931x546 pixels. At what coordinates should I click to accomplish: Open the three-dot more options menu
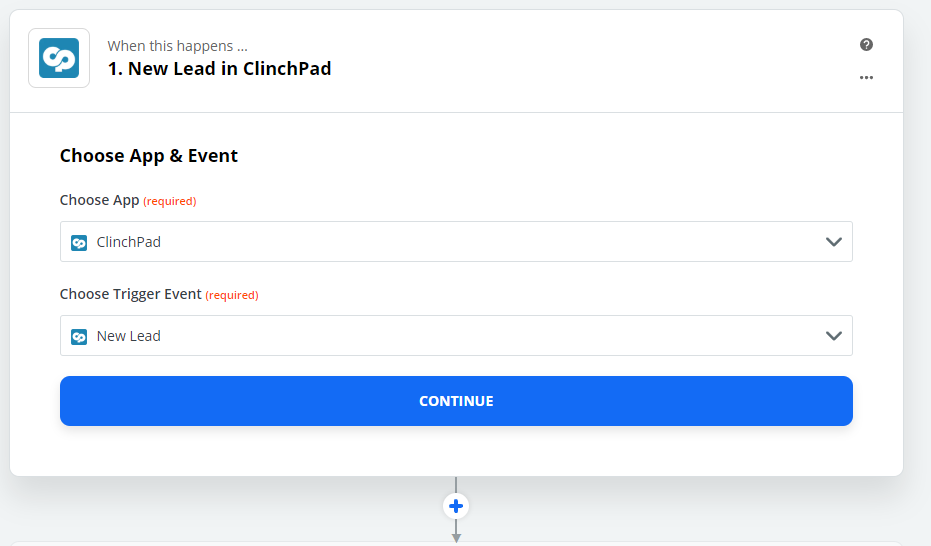(866, 78)
